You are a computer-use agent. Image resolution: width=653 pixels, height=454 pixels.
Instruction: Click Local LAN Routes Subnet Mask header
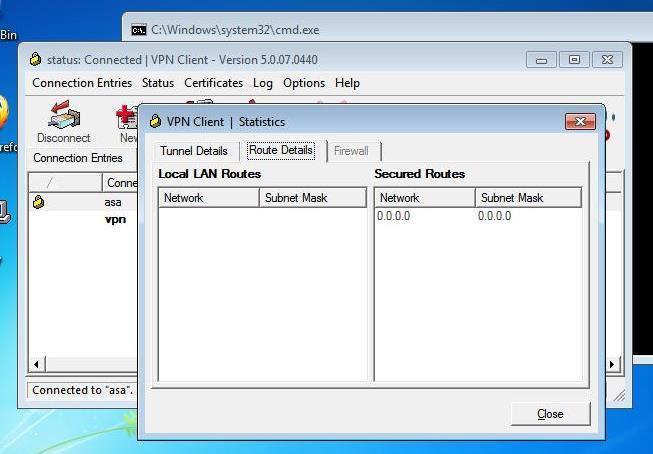pos(313,198)
